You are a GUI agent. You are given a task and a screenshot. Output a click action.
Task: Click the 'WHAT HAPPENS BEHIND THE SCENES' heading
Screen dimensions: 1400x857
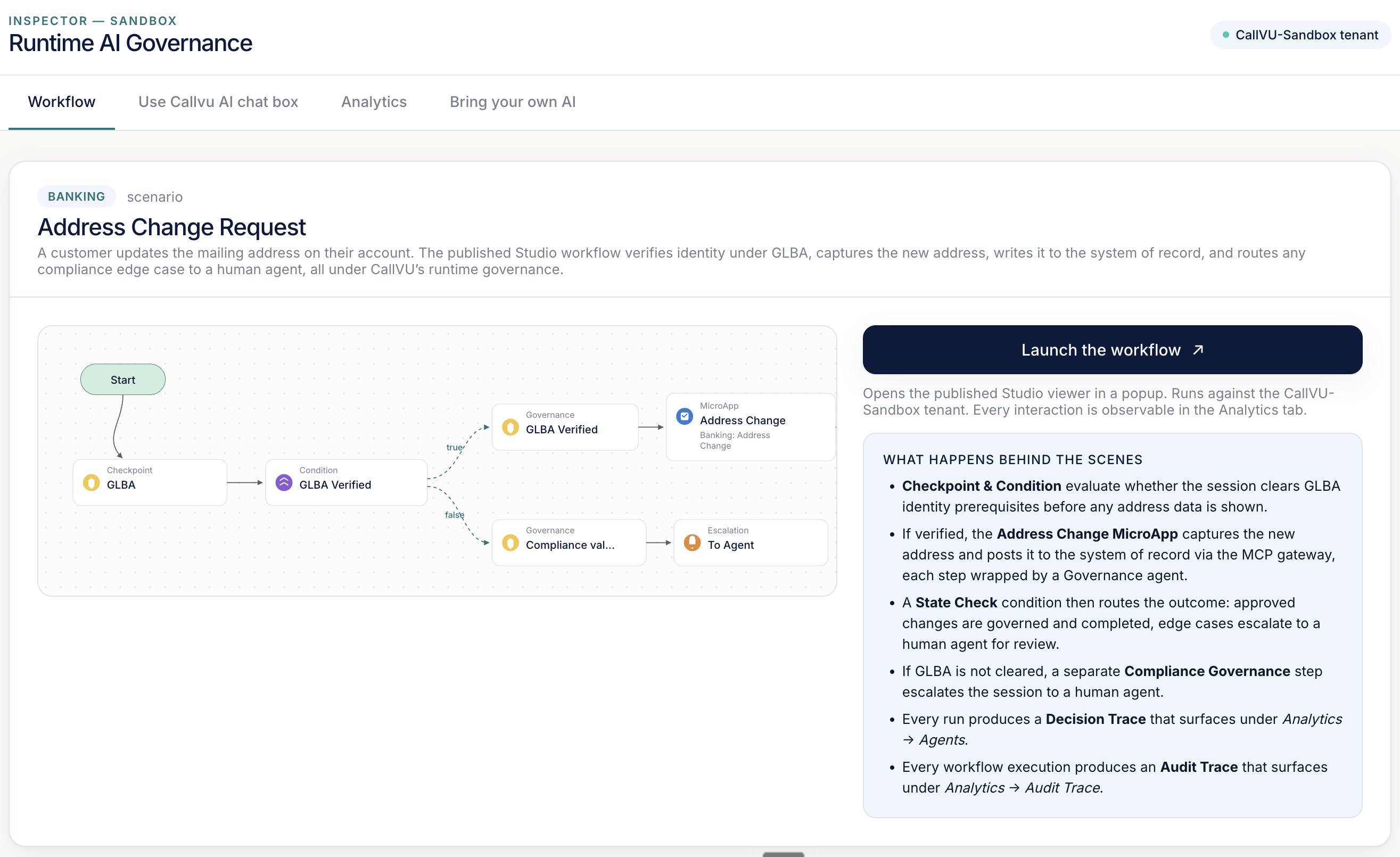[x=1012, y=460]
